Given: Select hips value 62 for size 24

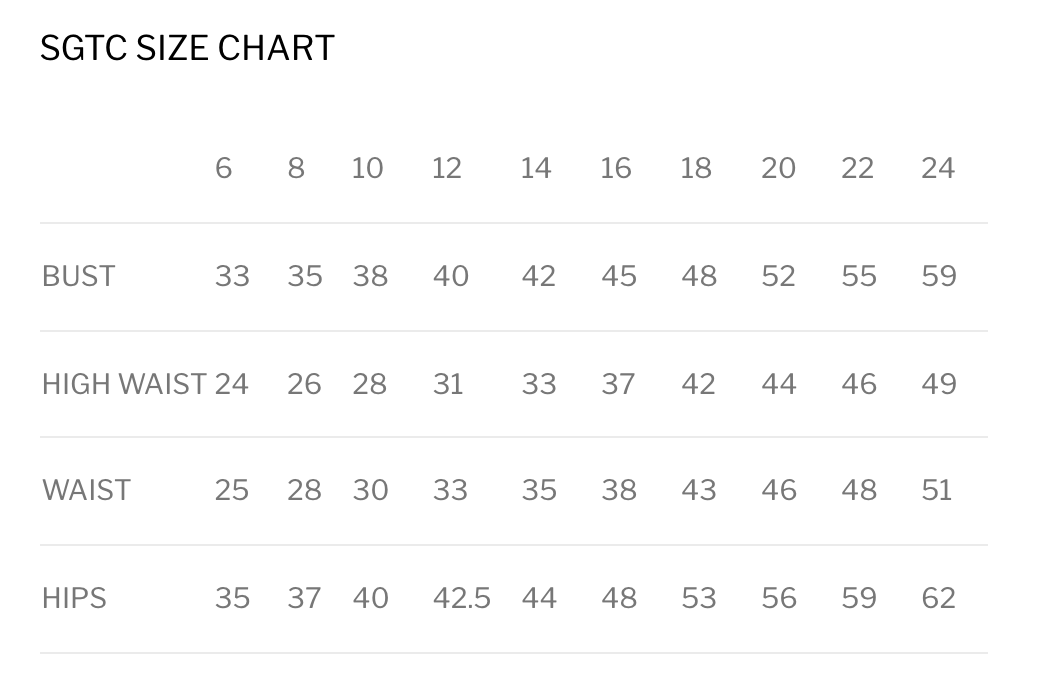Looking at the screenshot, I should point(939,598).
